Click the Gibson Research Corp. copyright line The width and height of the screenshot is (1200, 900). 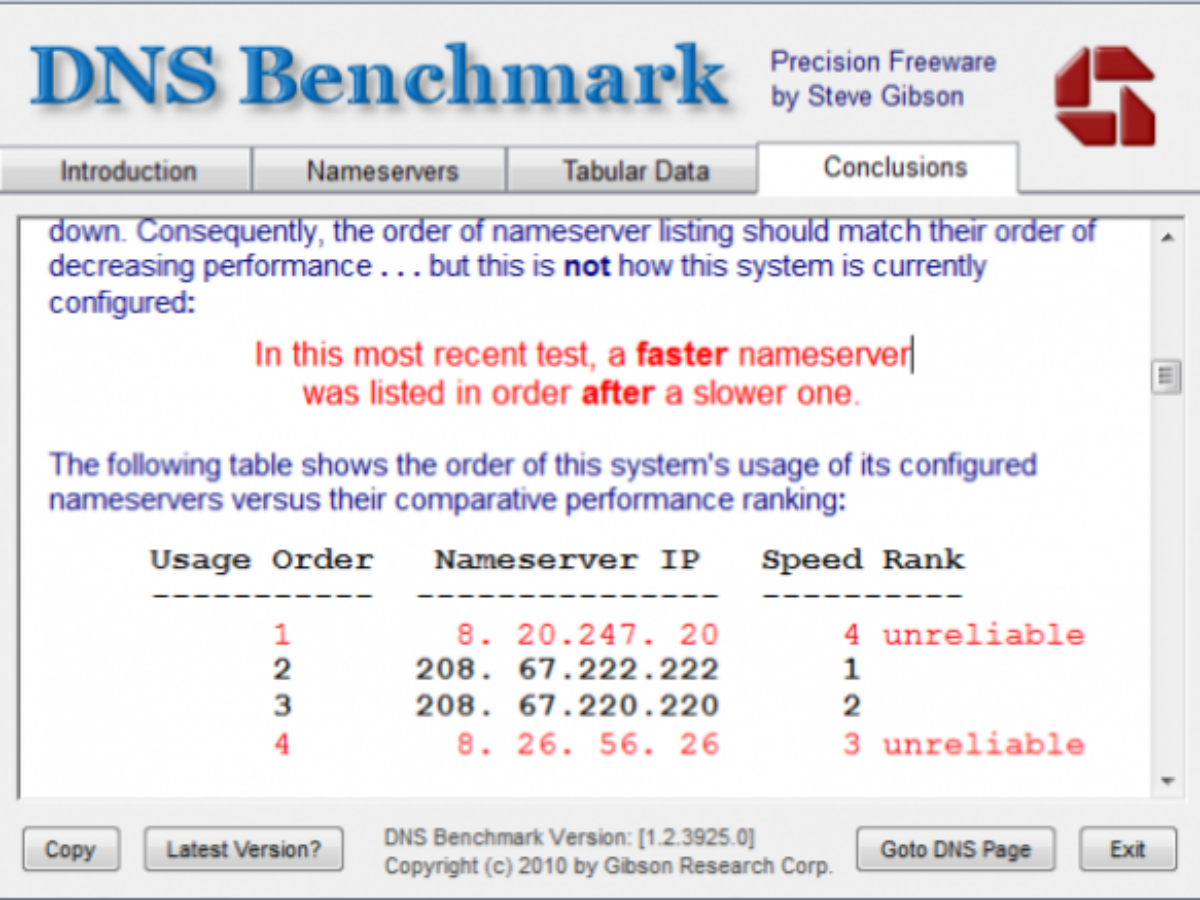pyautogui.click(x=608, y=865)
